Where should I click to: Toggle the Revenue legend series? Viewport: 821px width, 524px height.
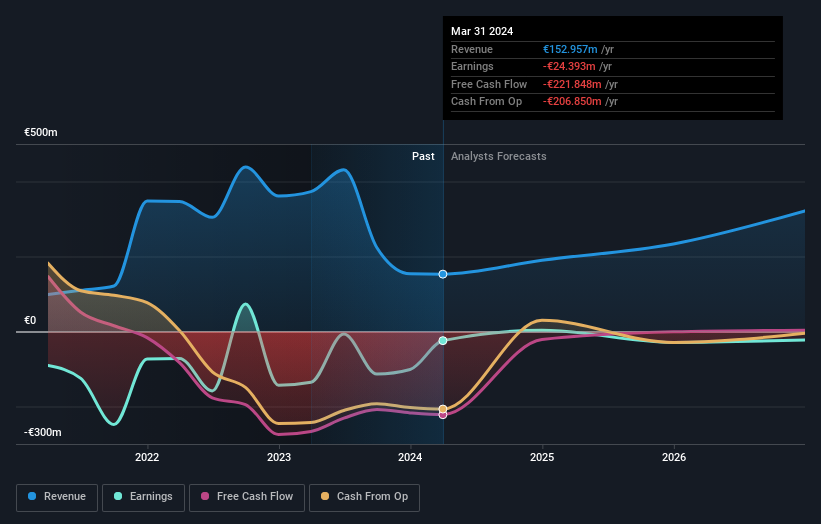click(57, 497)
